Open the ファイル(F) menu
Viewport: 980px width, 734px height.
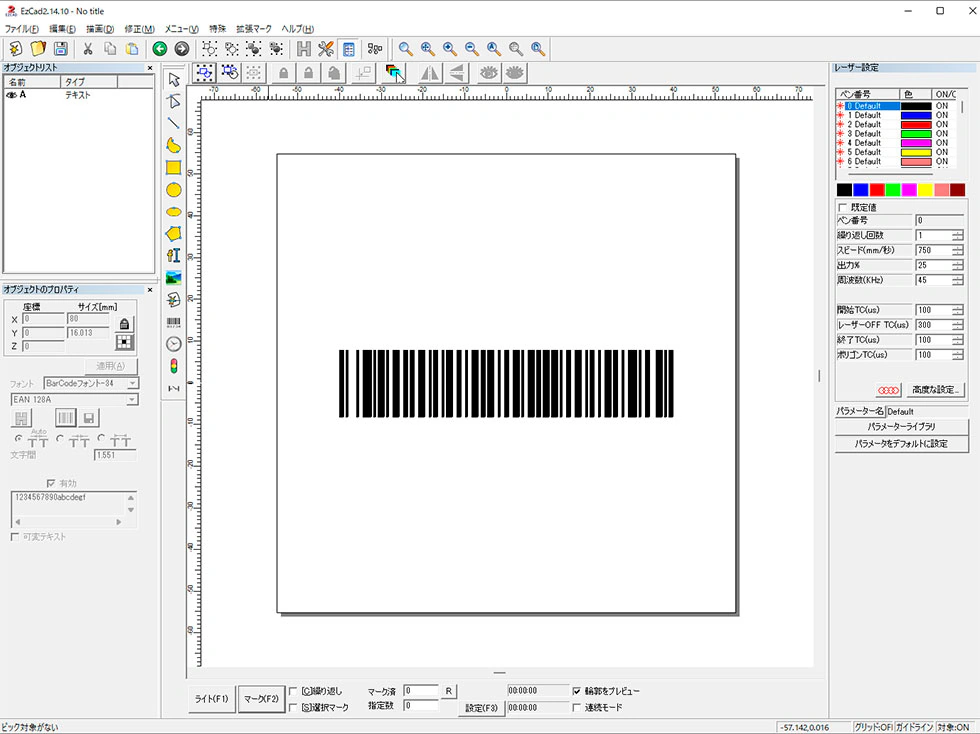[x=22, y=29]
